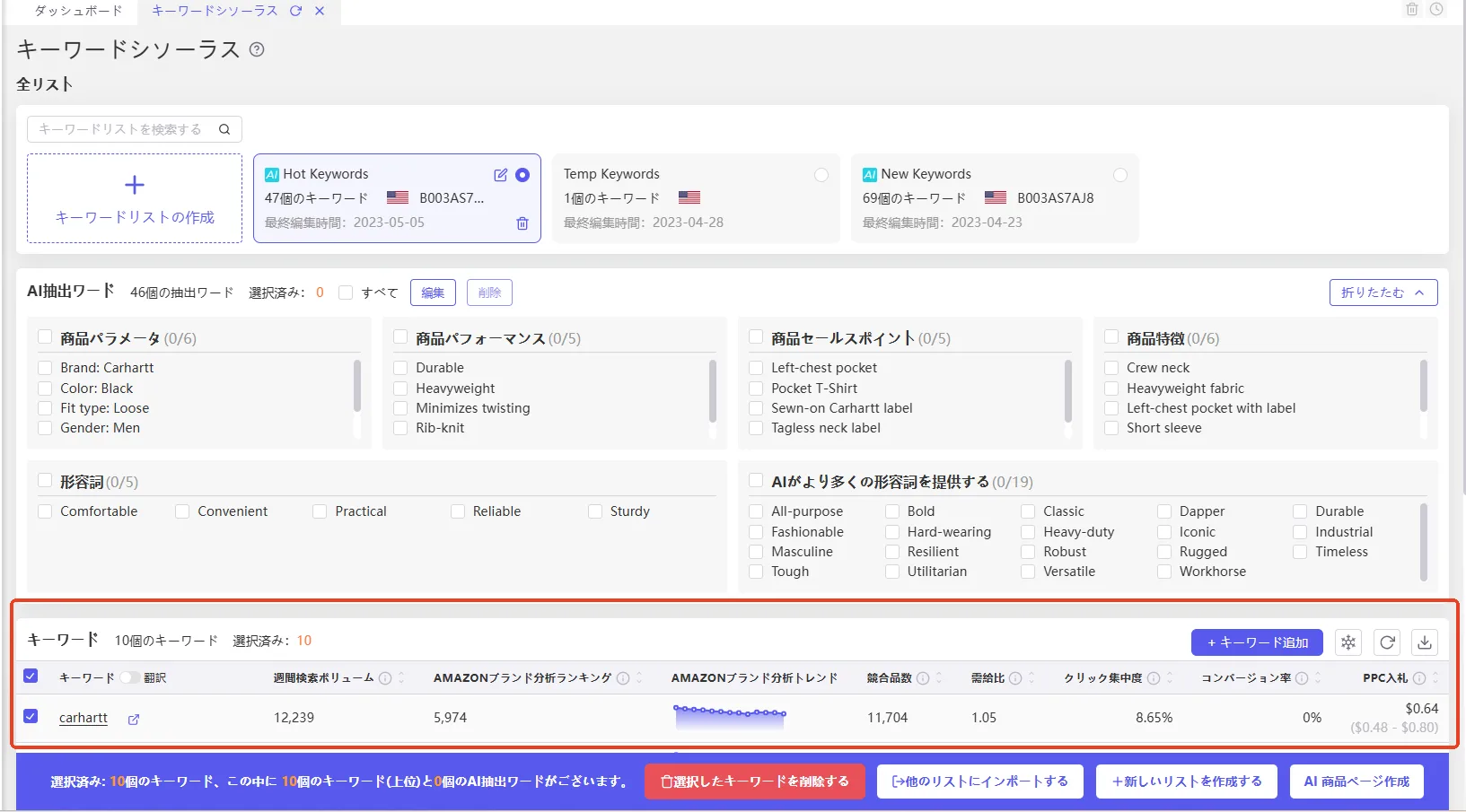Click the info icon next to 週間検索ボリューム

pyautogui.click(x=385, y=678)
